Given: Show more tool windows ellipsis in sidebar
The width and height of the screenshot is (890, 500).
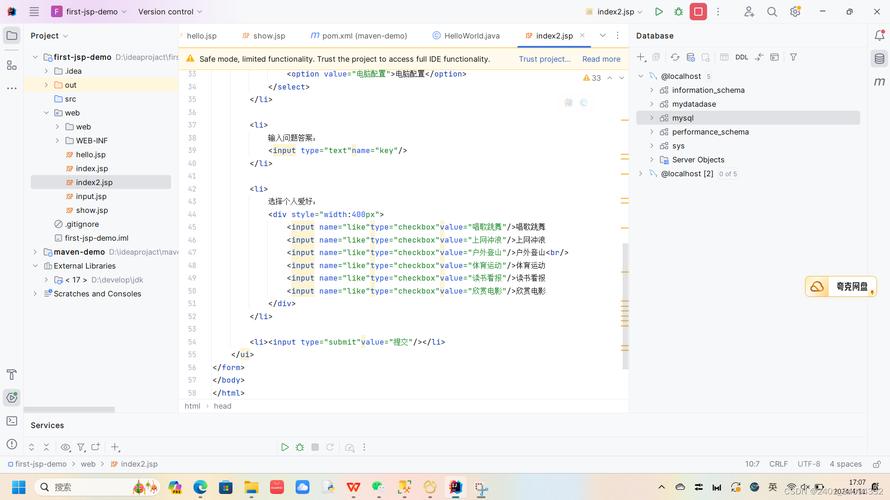Looking at the screenshot, I should coord(11,88).
